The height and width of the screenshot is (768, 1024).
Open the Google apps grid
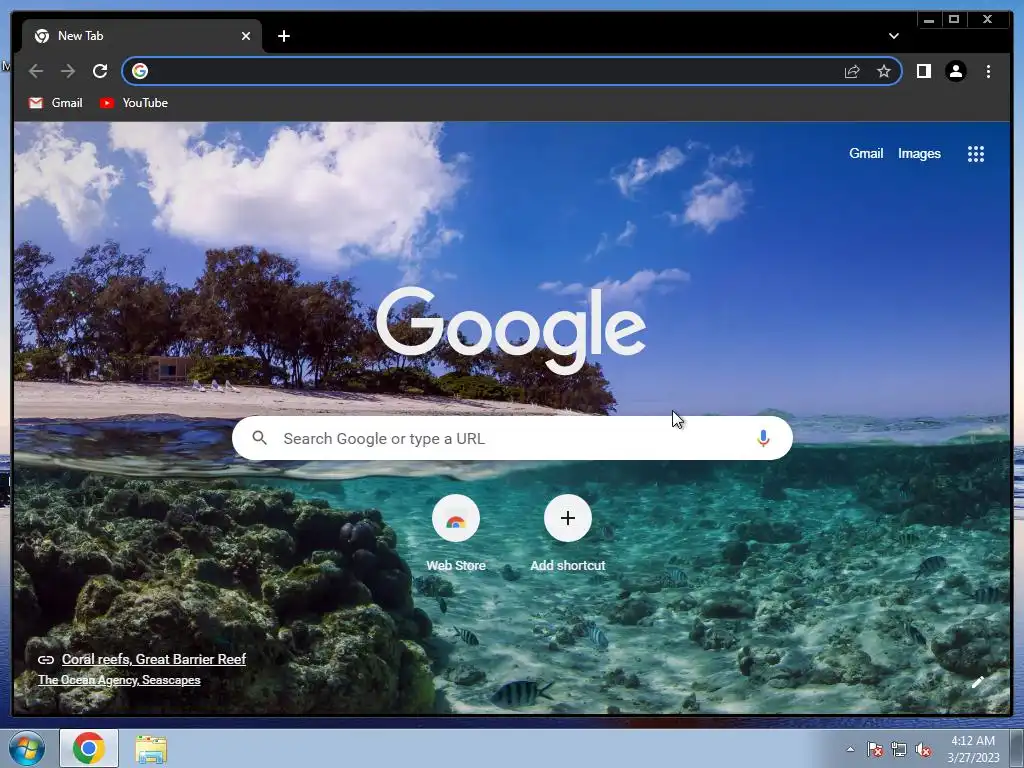tap(976, 154)
